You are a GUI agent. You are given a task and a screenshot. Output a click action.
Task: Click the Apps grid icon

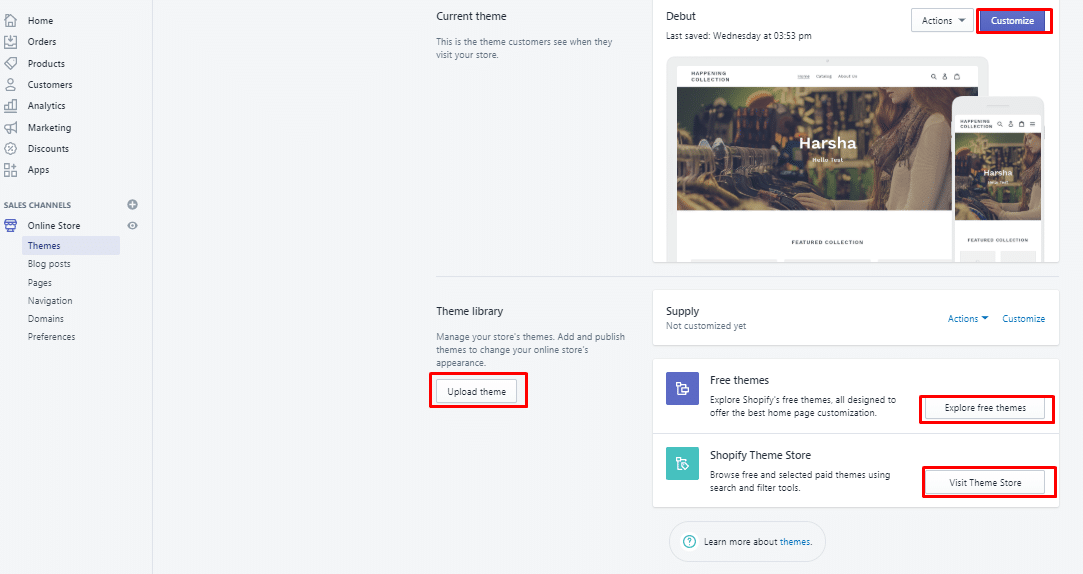click(x=10, y=170)
